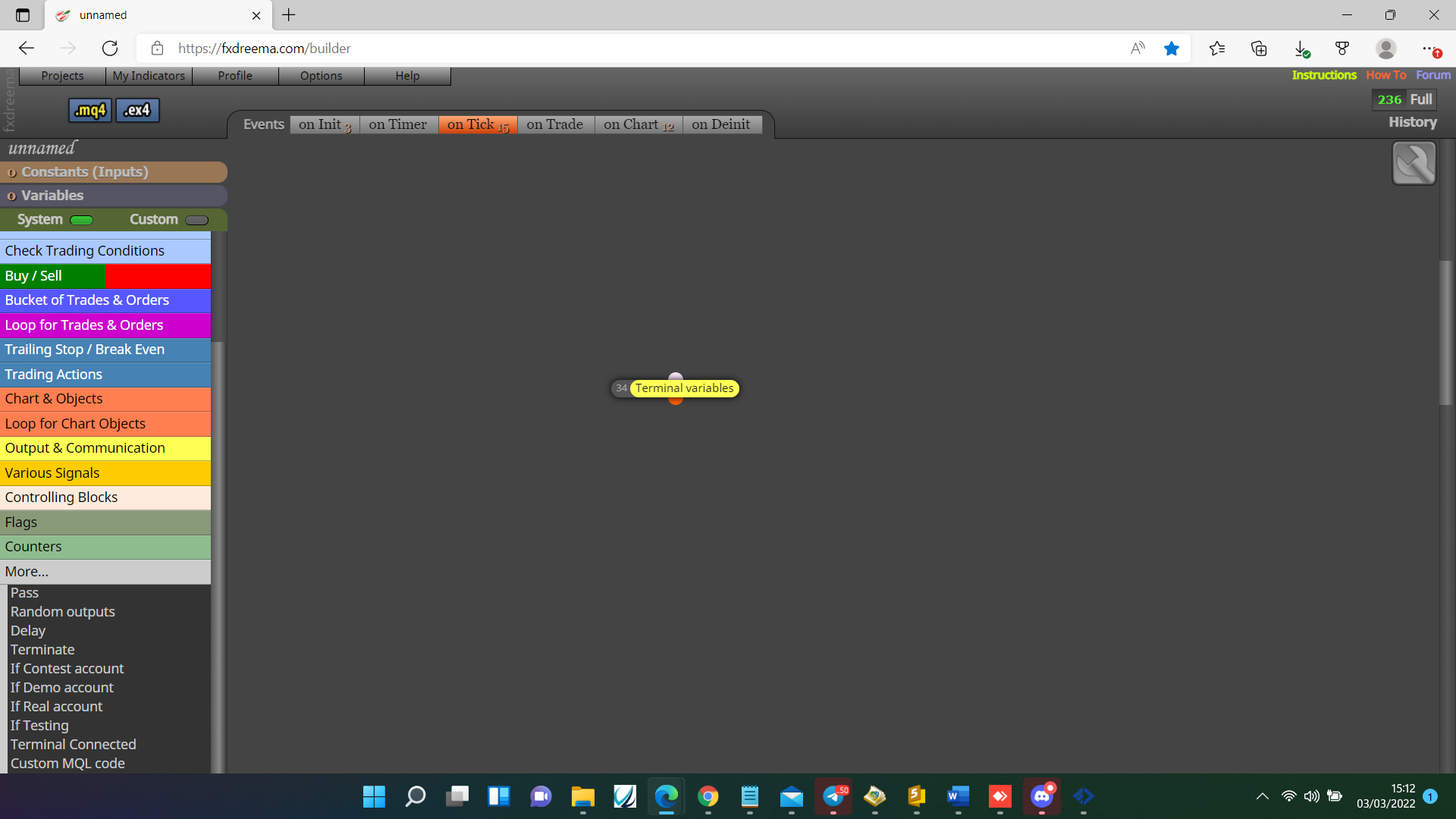Expand Various Signals category
Viewport: 1456px width, 819px height.
pos(105,473)
